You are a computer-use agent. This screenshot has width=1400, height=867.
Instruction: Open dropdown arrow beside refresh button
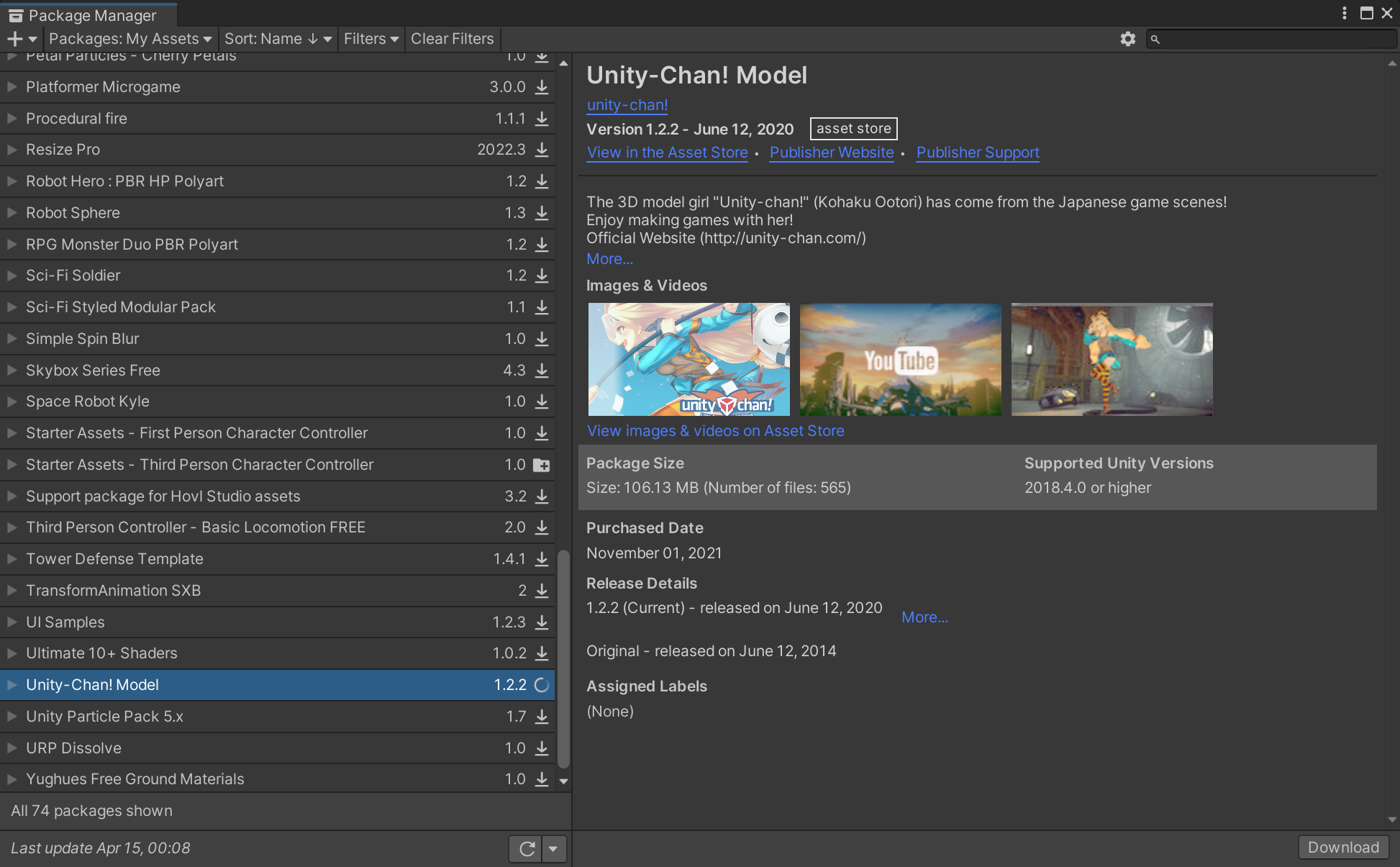click(553, 849)
